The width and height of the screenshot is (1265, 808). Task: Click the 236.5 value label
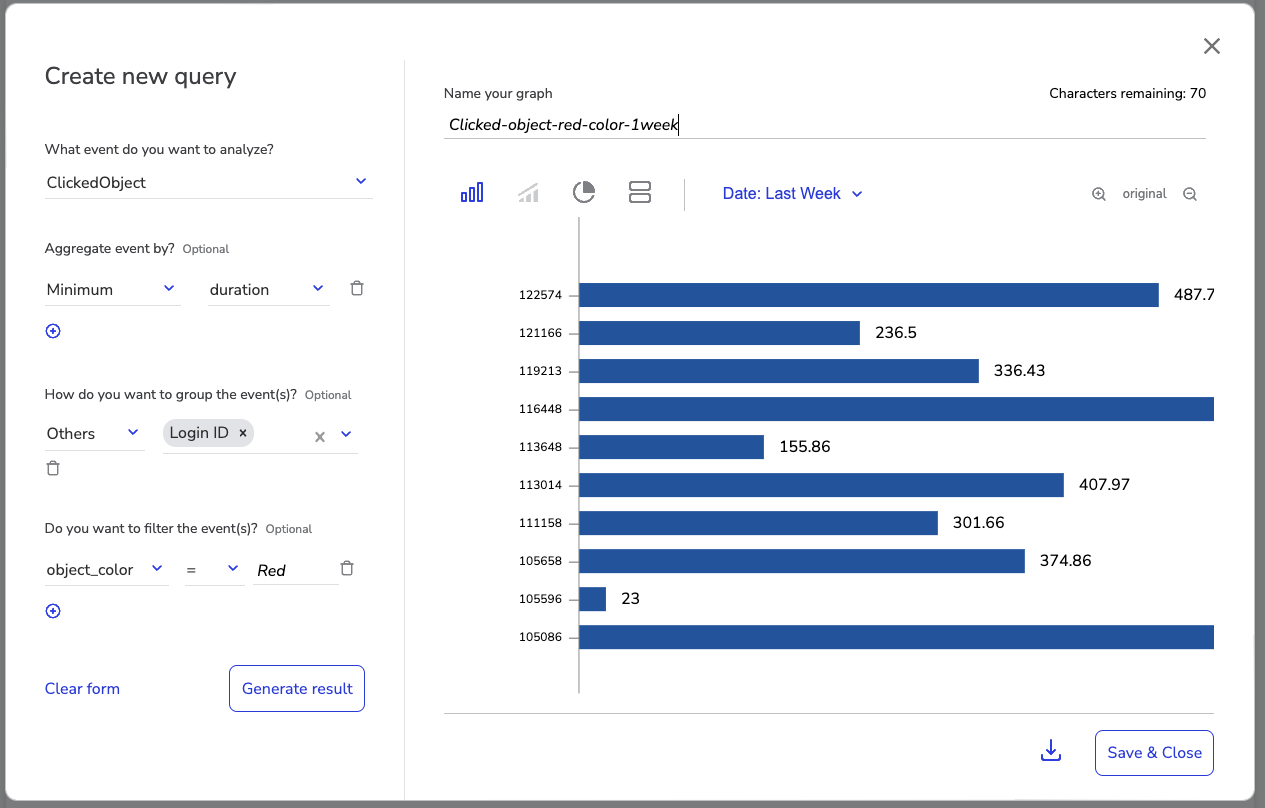(x=896, y=333)
